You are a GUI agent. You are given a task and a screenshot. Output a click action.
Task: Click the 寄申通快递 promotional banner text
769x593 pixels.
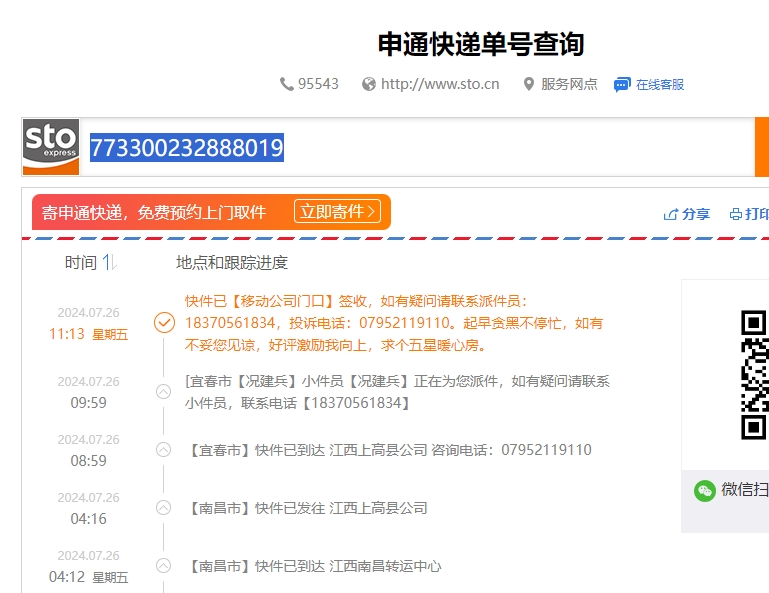(154, 212)
